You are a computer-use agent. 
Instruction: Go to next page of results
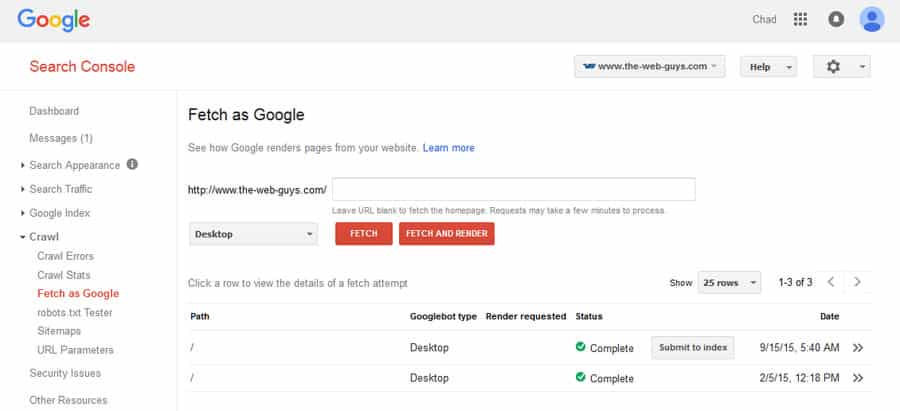pyautogui.click(x=857, y=282)
